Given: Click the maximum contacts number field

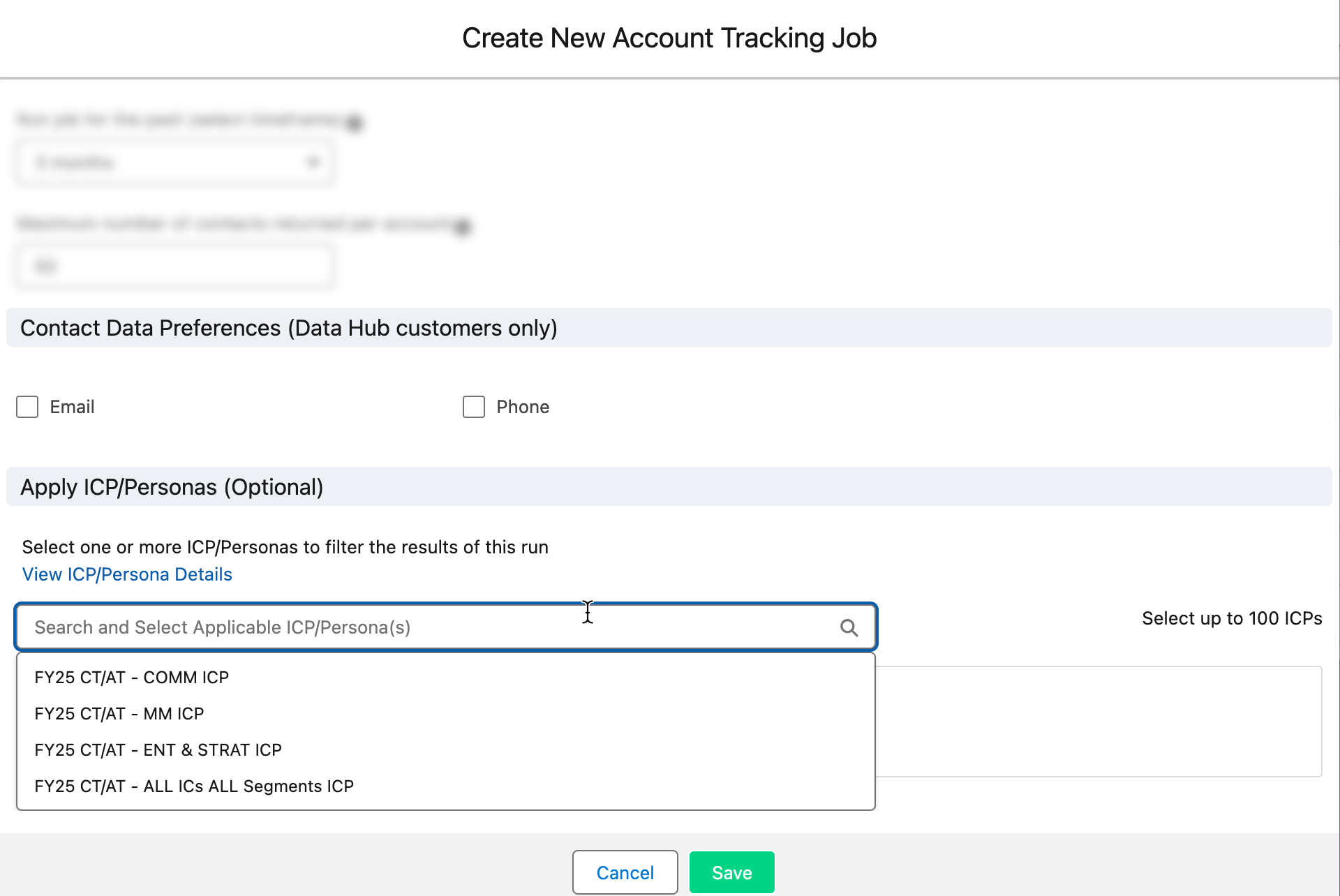Looking at the screenshot, I should (x=174, y=267).
